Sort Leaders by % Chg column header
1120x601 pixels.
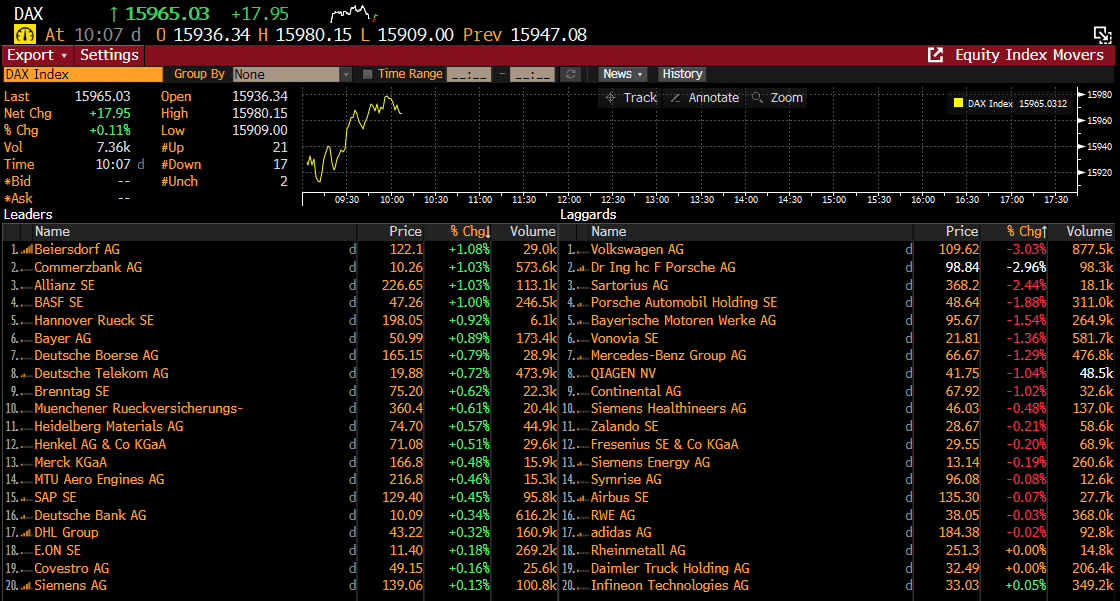[x=468, y=231]
